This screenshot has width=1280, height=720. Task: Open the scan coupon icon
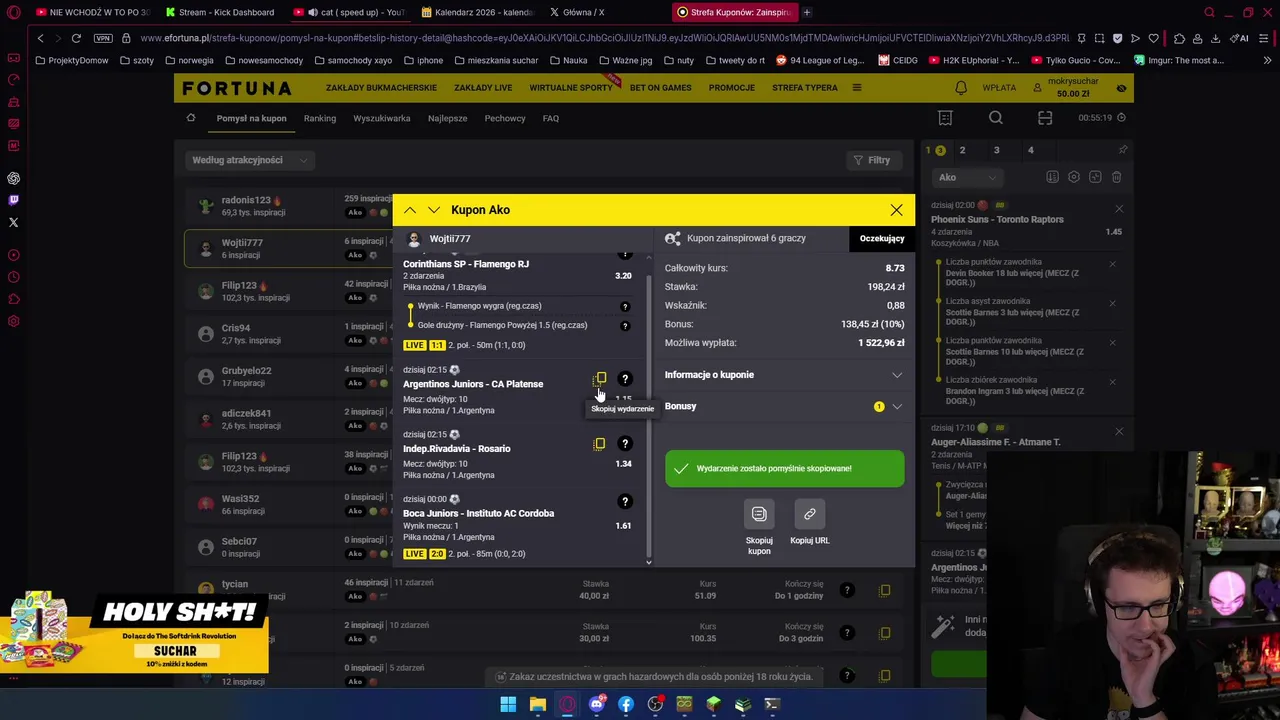coord(1045,118)
